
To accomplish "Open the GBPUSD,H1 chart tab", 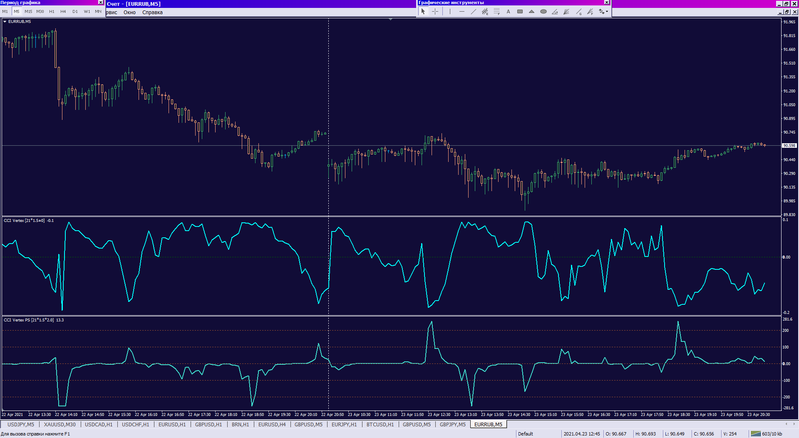I will 208,424.
